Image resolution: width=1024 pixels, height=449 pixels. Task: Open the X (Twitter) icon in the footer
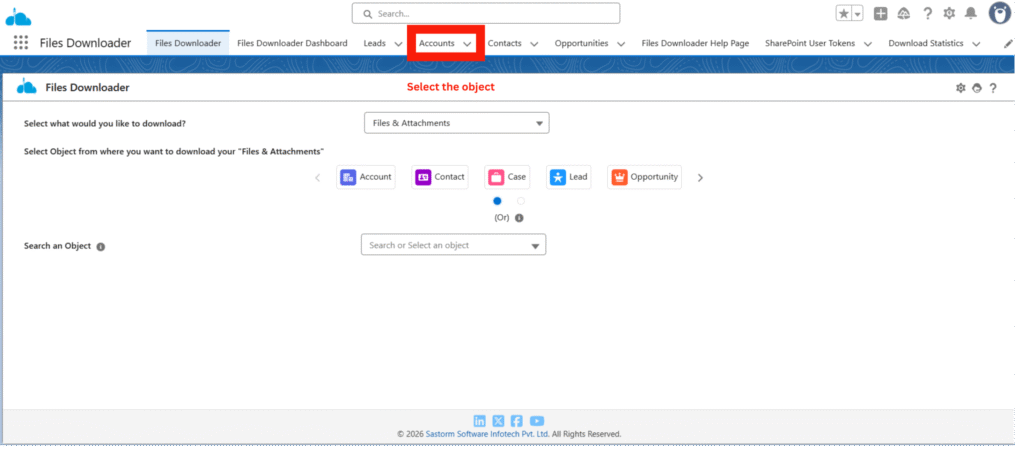(498, 421)
